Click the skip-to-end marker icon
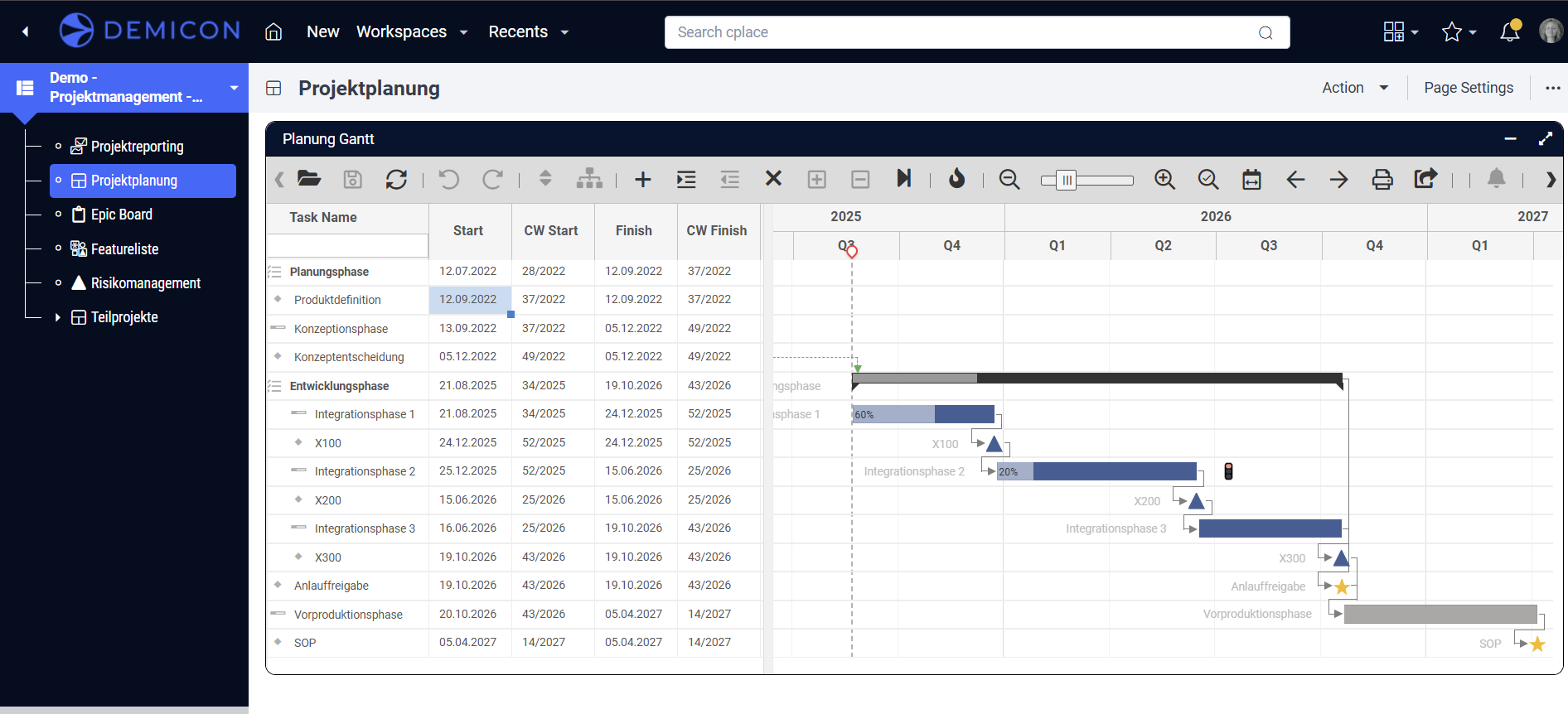The height and width of the screenshot is (714, 1568). tap(904, 178)
